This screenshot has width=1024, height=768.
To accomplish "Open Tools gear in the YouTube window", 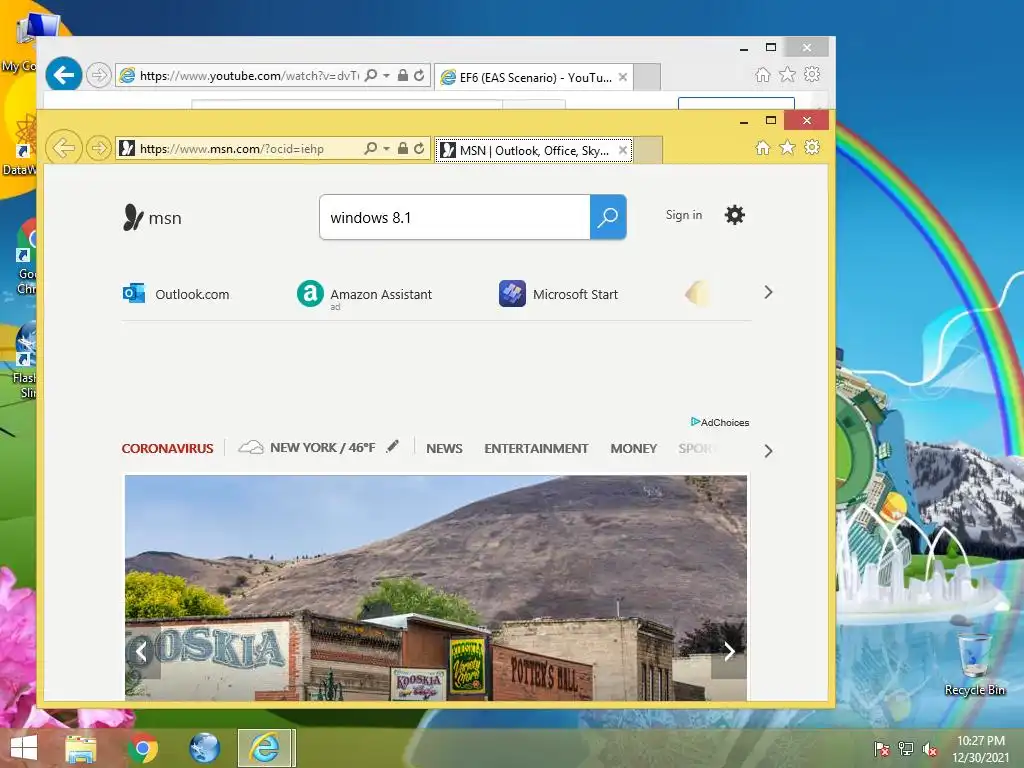I will click(812, 74).
